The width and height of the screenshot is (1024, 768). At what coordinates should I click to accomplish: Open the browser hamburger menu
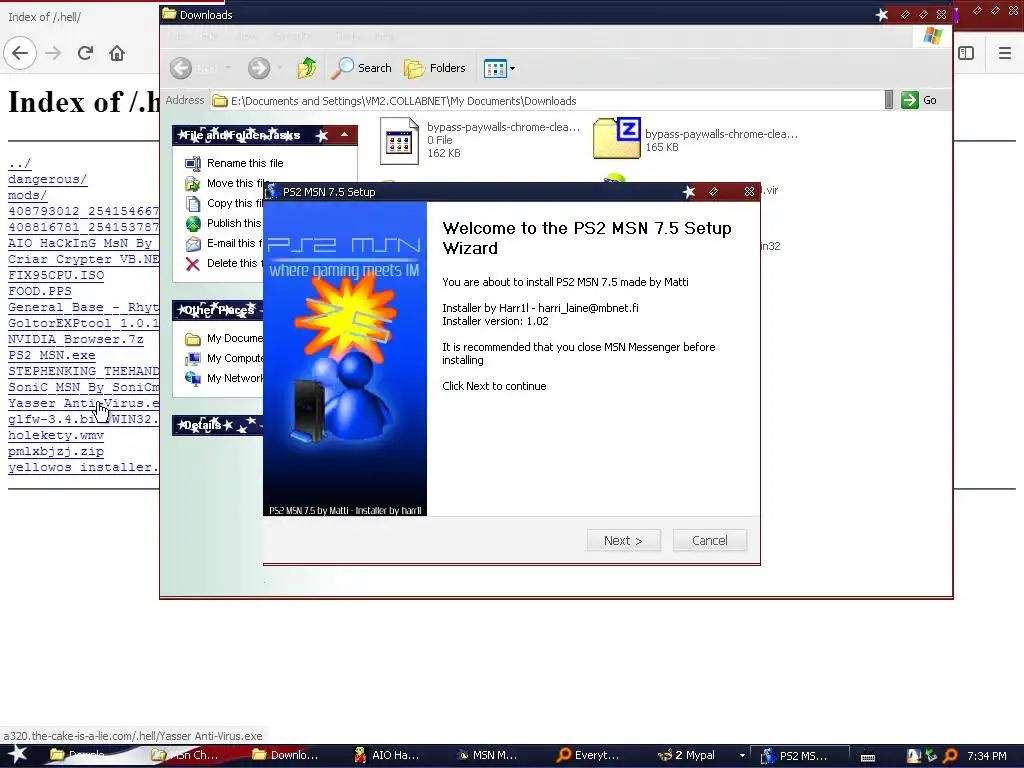coord(1004,53)
